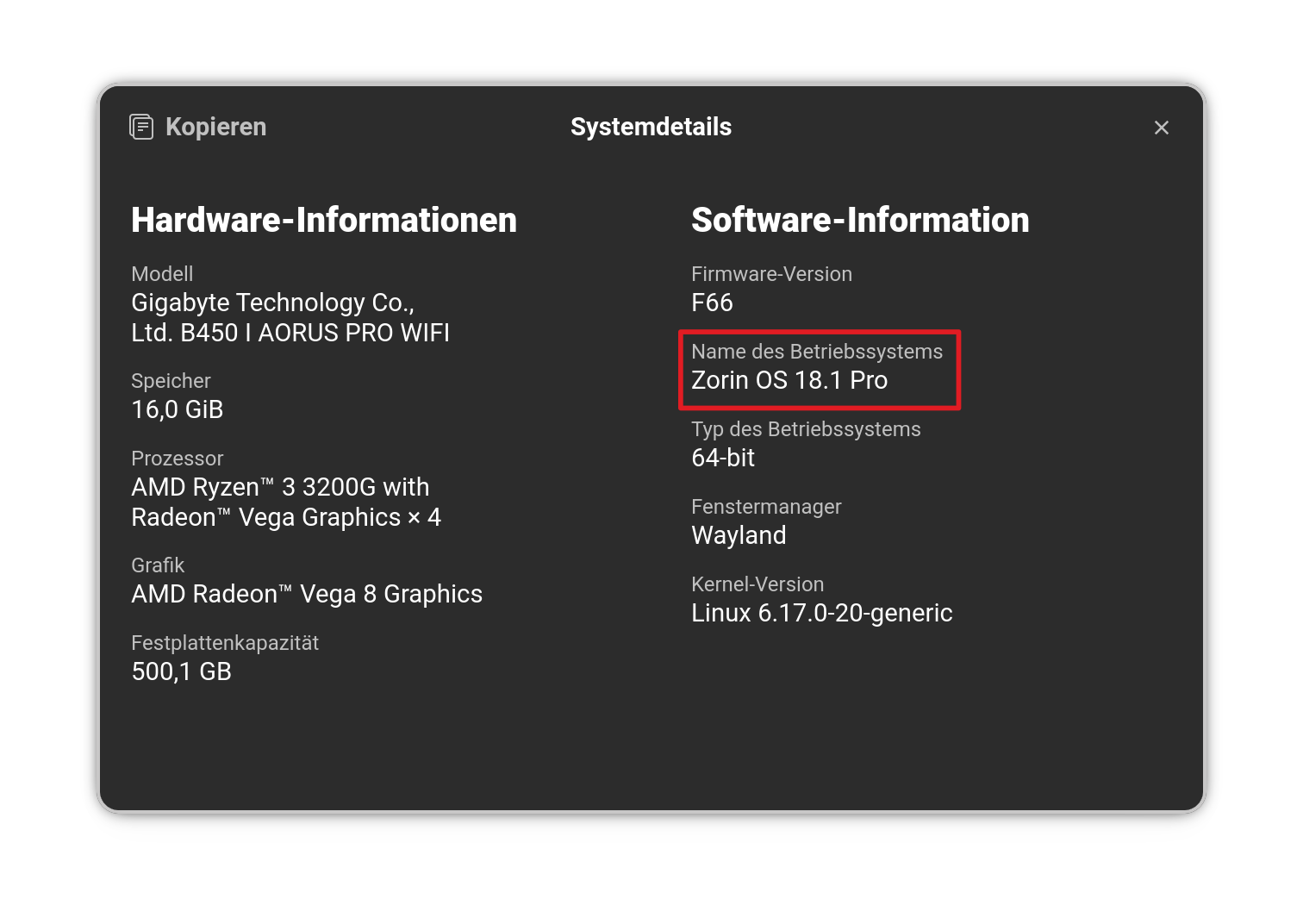Select the Zorin OS 18.1 Pro text
1303x924 pixels.
(x=789, y=380)
